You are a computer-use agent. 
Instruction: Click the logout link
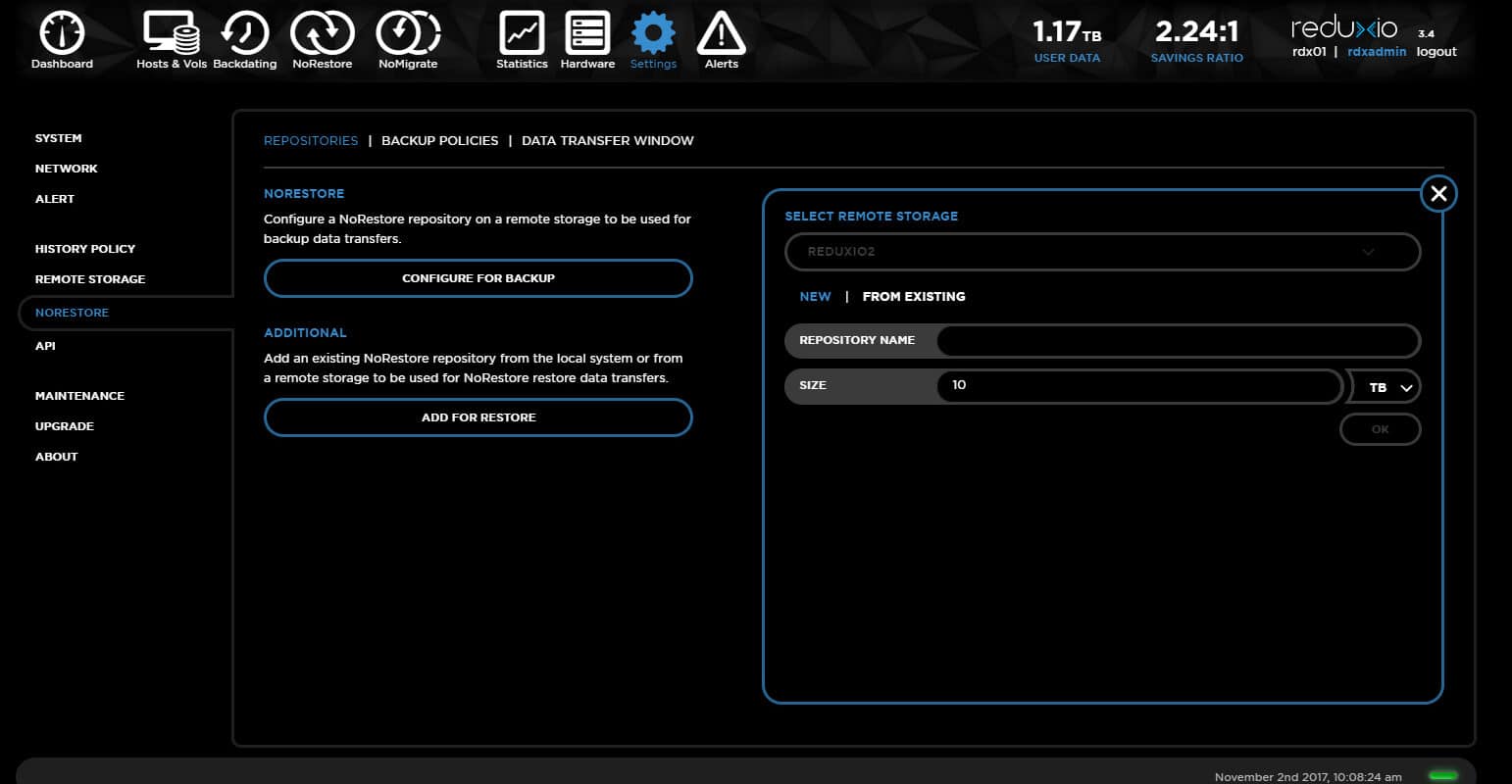point(1436,52)
